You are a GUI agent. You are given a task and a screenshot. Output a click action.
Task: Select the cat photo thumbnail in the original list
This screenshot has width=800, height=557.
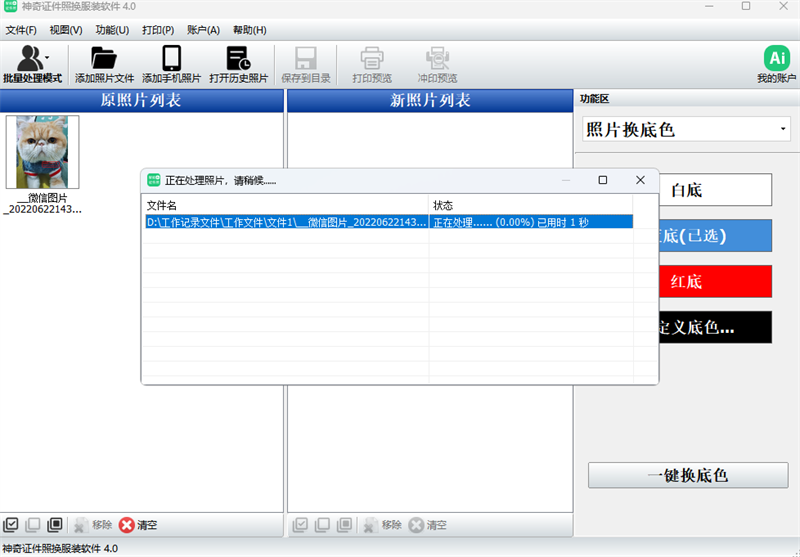click(42, 152)
